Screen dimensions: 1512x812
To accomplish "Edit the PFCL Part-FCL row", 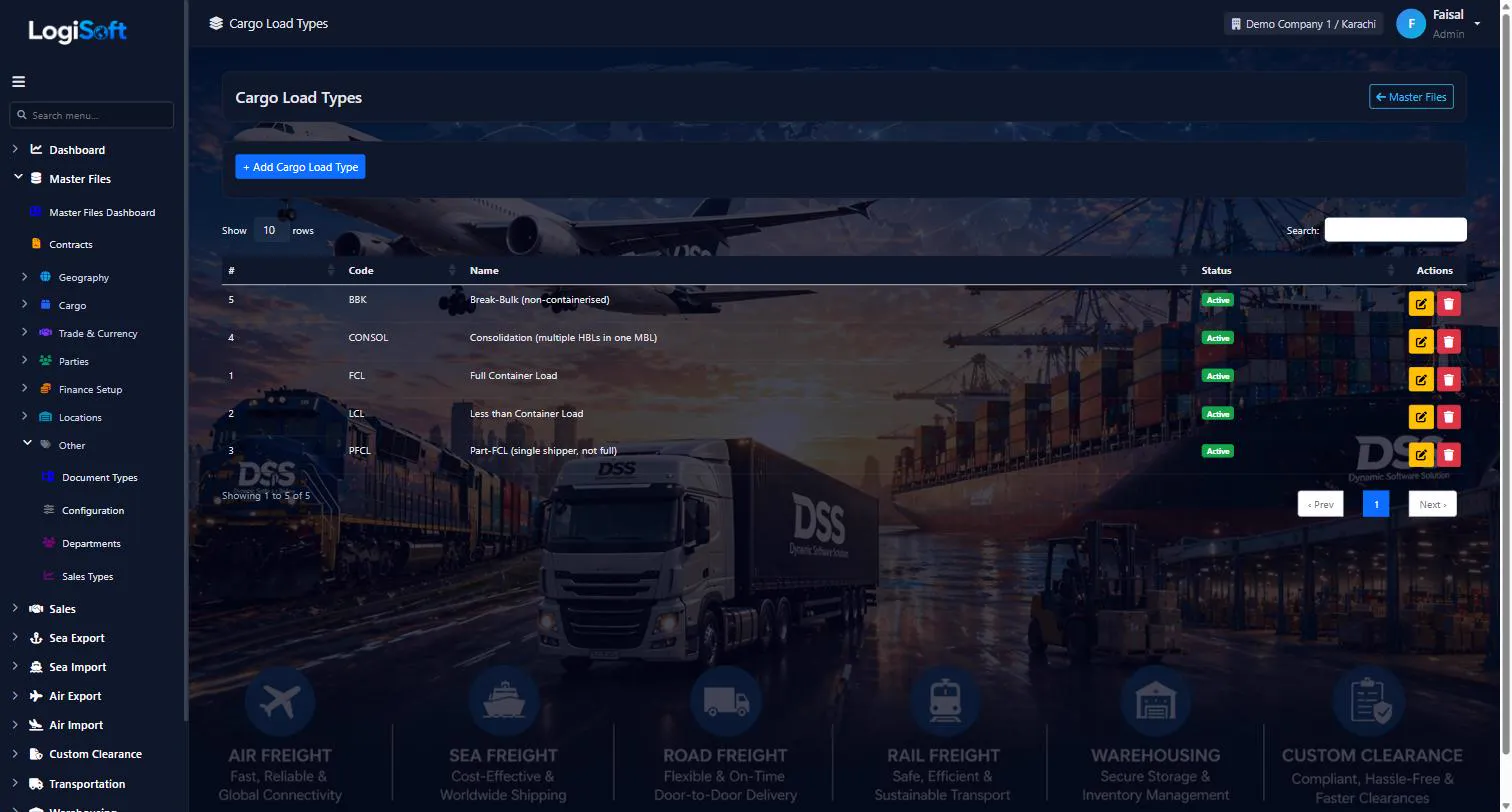I will pos(1421,456).
